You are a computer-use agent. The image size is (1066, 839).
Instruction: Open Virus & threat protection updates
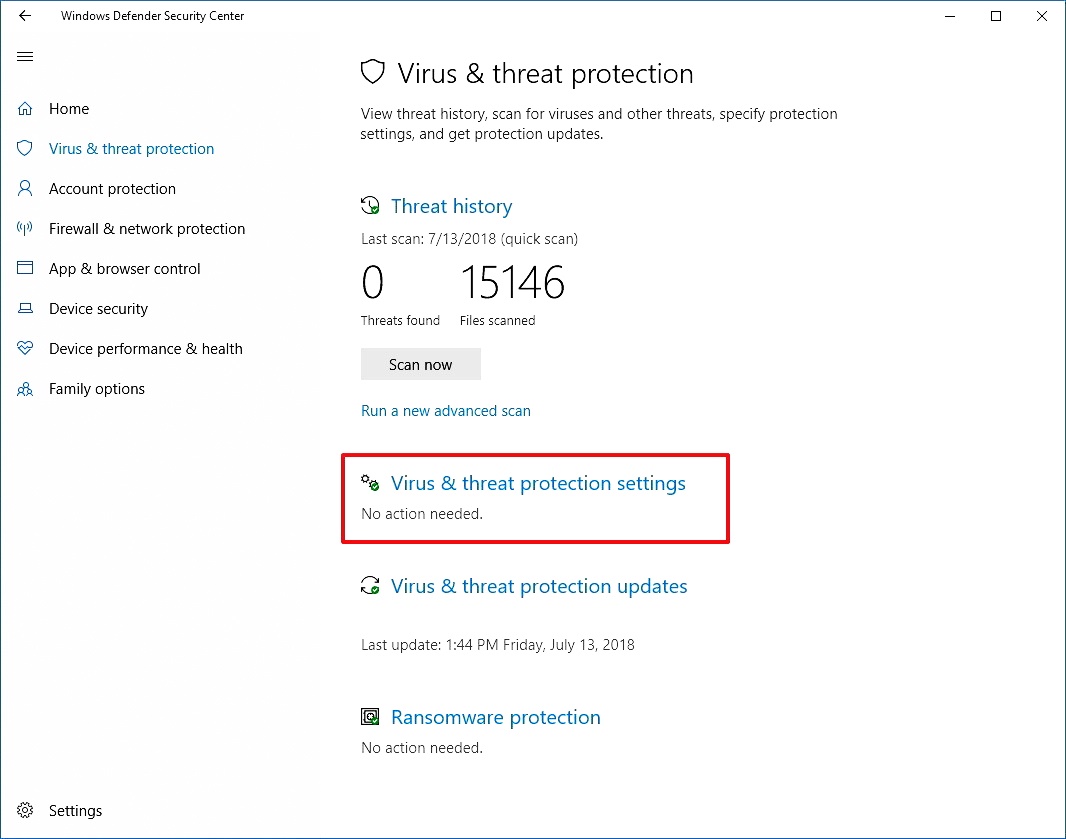[x=539, y=586]
